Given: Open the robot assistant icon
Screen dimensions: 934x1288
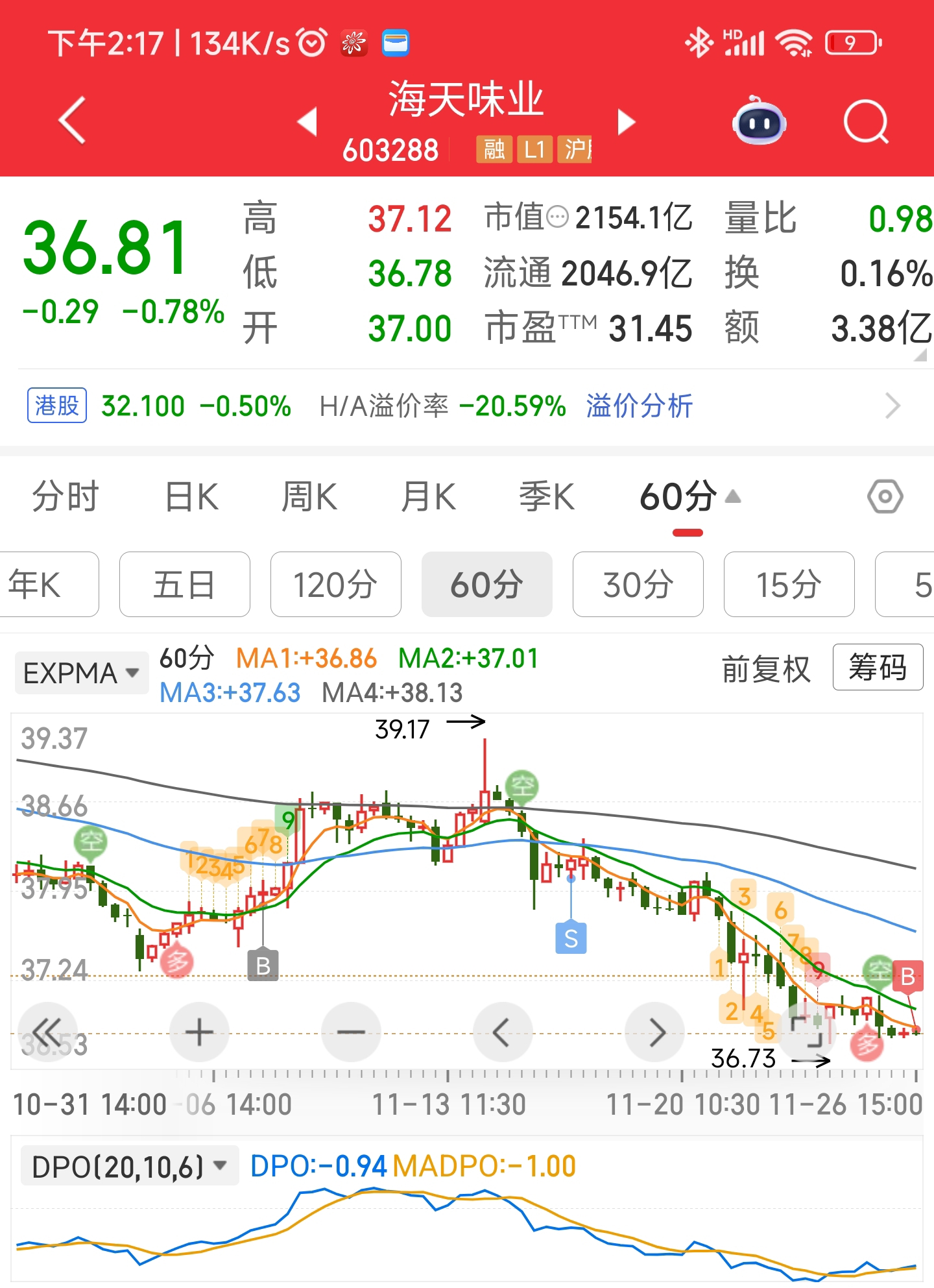Looking at the screenshot, I should click(x=760, y=121).
